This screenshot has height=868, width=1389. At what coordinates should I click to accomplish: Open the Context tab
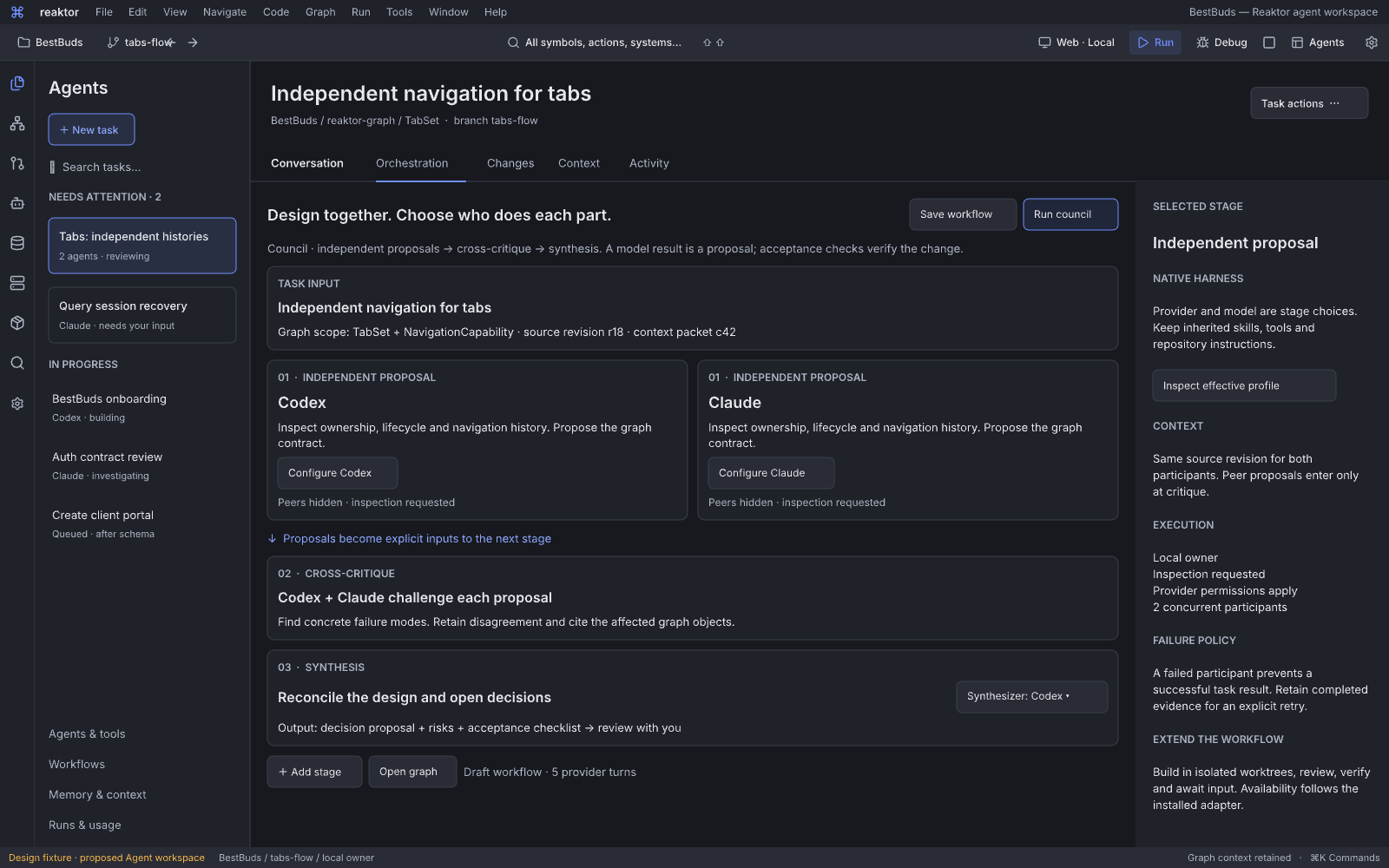[579, 163]
